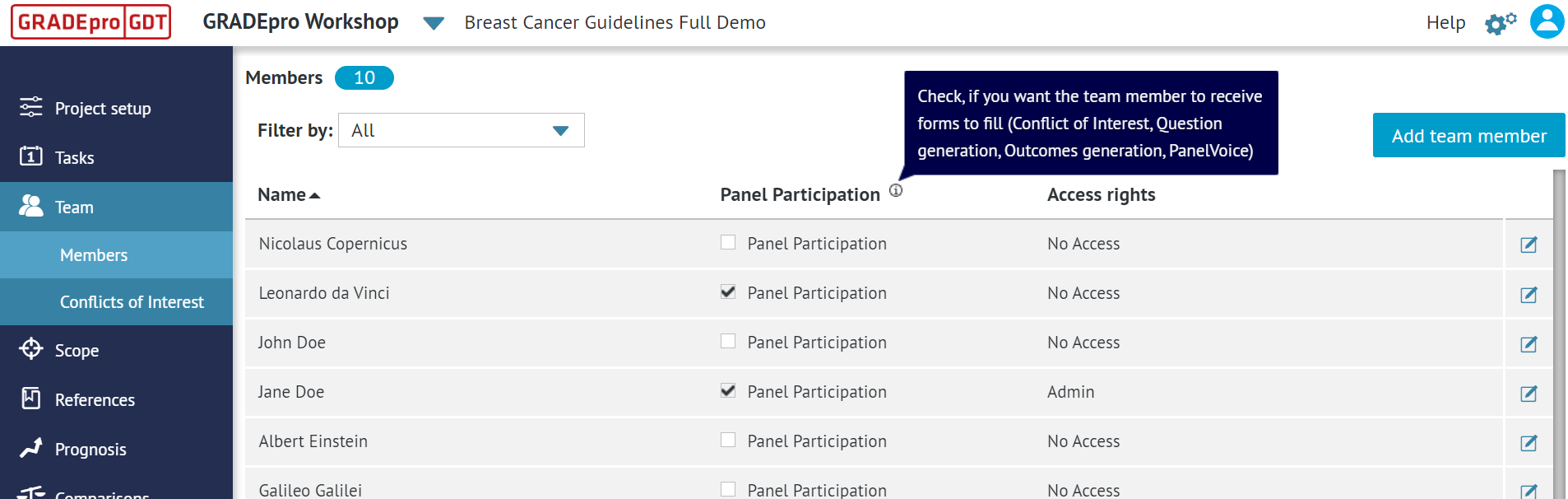Click the Add team member button
This screenshot has height=499, width=1568.
pos(1468,136)
